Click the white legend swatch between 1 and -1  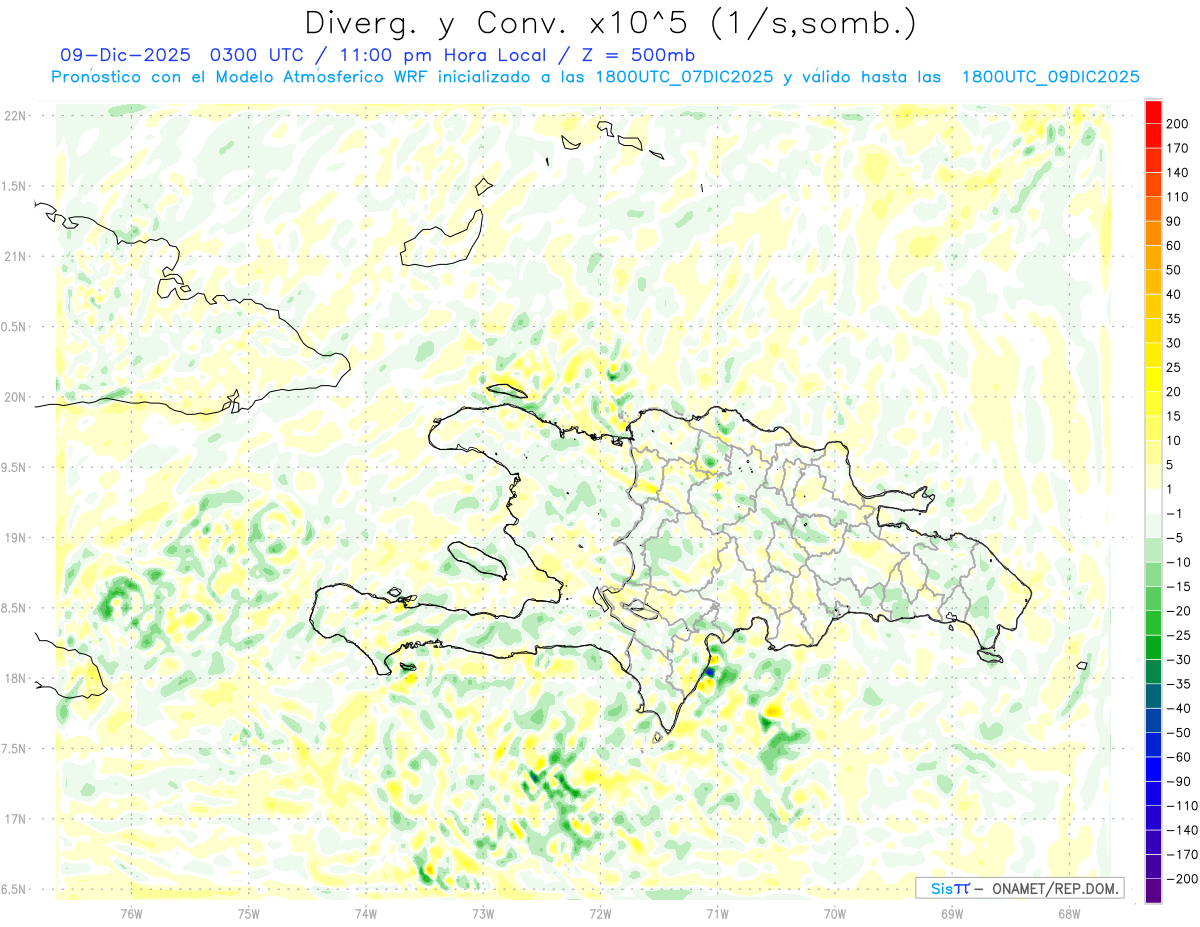click(1153, 501)
